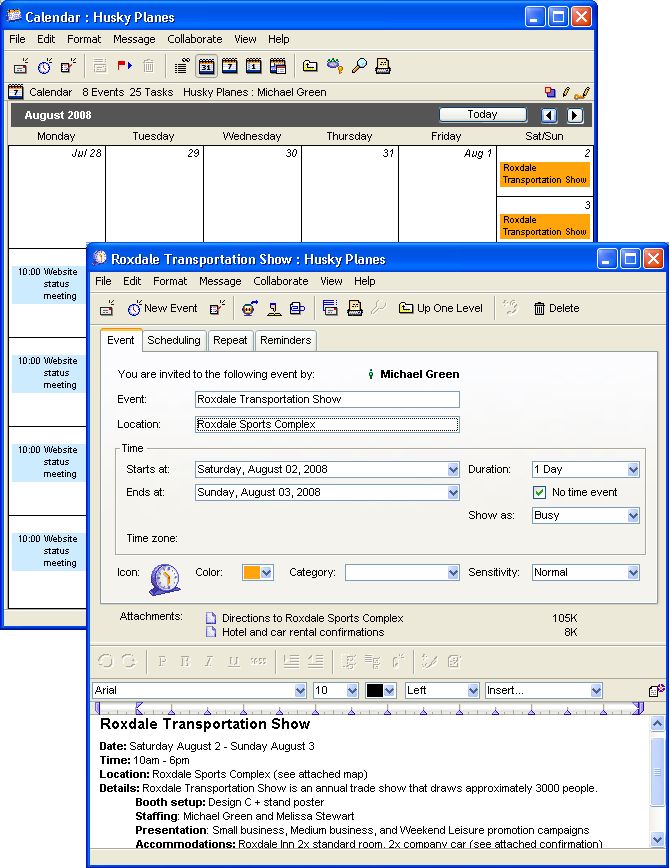Viewport: 670px width, 868px height.
Task: Open the Sensitivity dropdown
Action: (632, 573)
